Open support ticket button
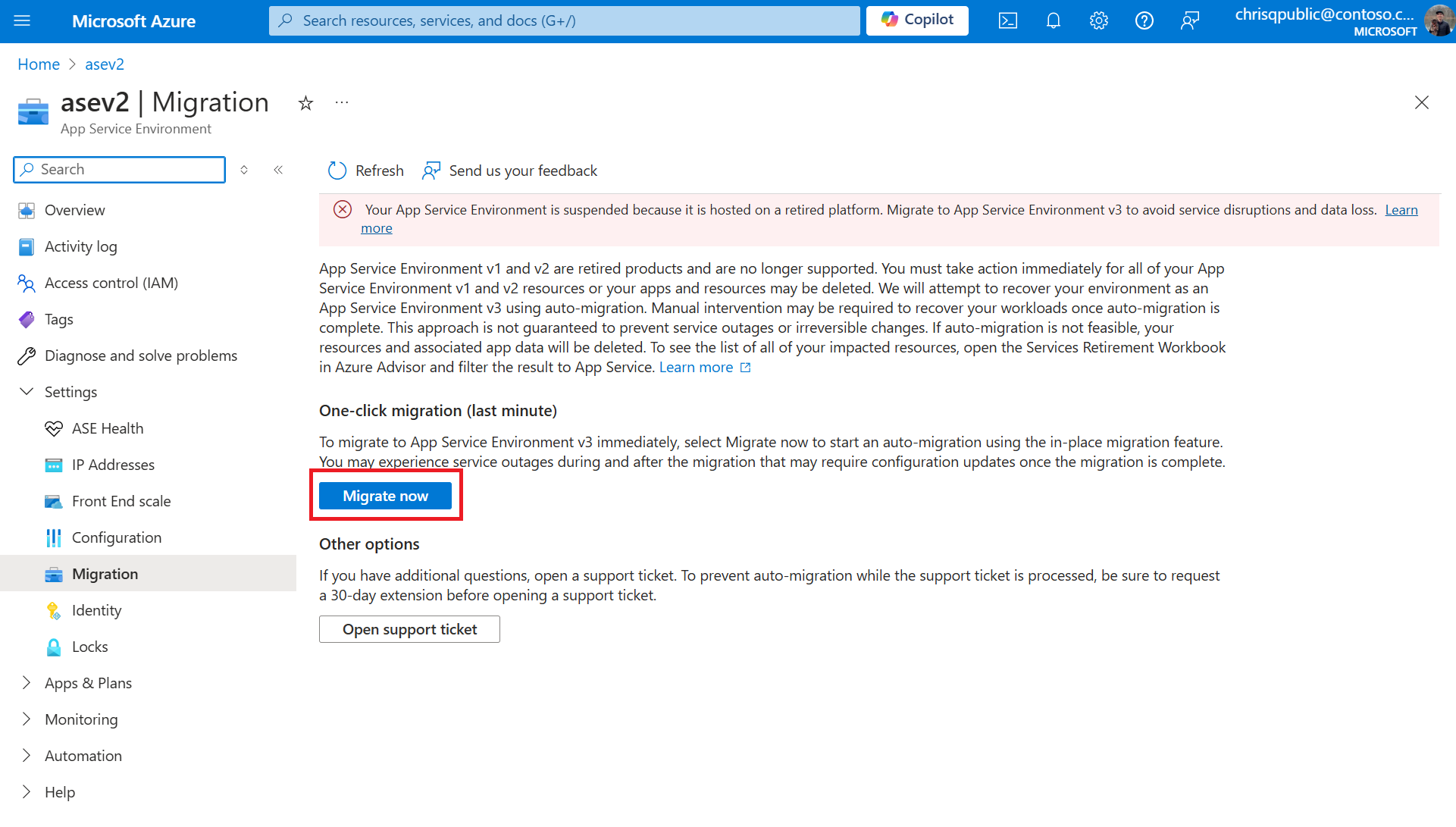Viewport: 1456px width, 827px height. coord(409,628)
